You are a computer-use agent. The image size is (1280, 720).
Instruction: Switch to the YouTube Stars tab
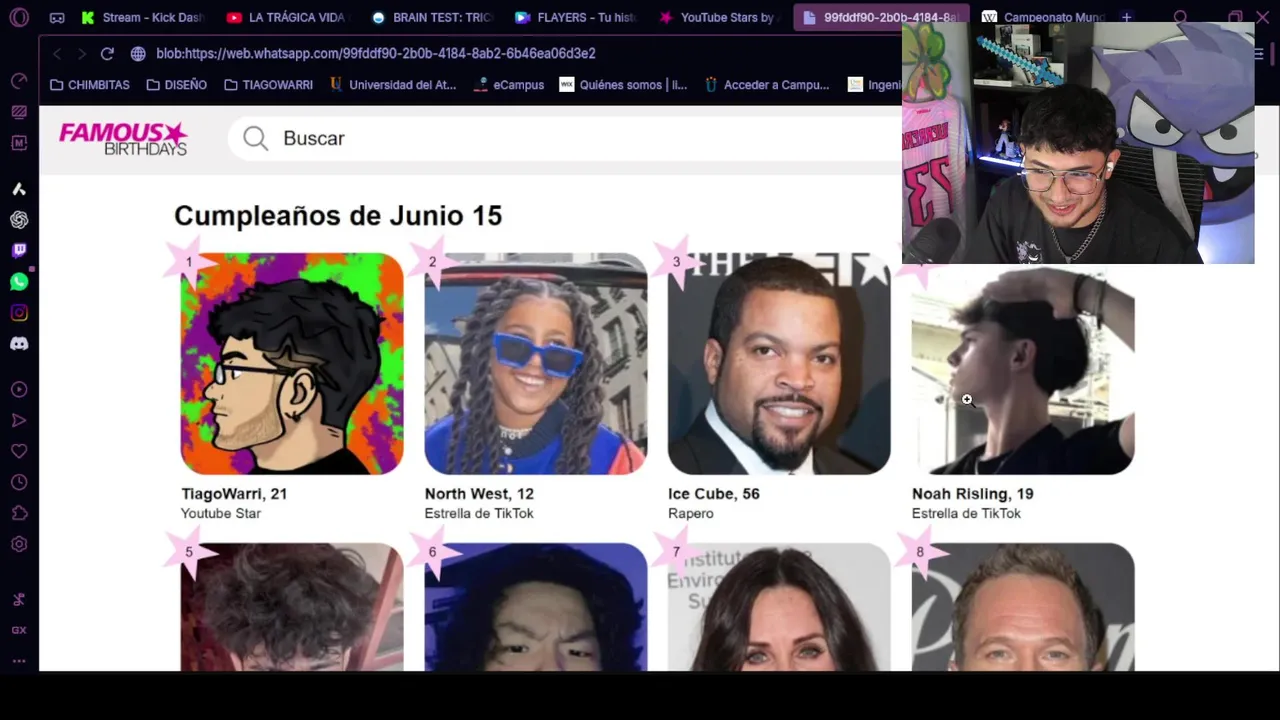(x=719, y=17)
